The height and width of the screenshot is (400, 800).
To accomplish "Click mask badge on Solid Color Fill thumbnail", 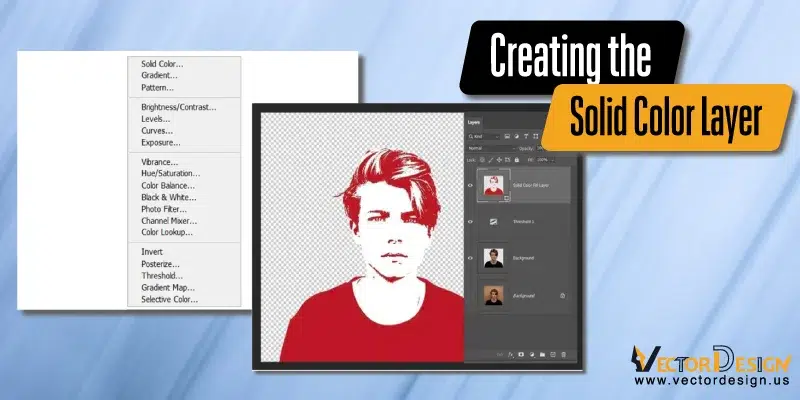I will pos(507,197).
